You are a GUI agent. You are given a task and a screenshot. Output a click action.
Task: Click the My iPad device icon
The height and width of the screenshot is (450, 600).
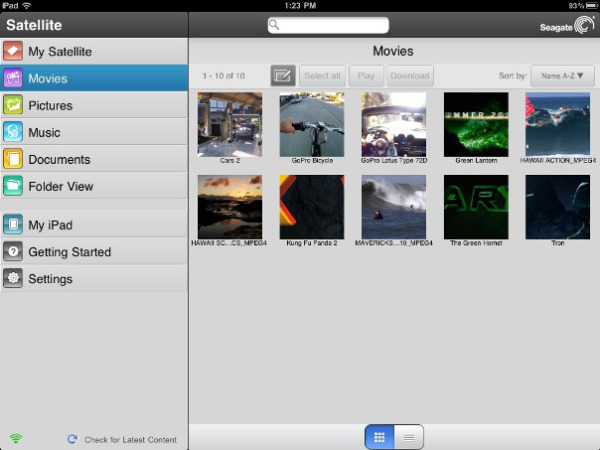pyautogui.click(x=13, y=225)
